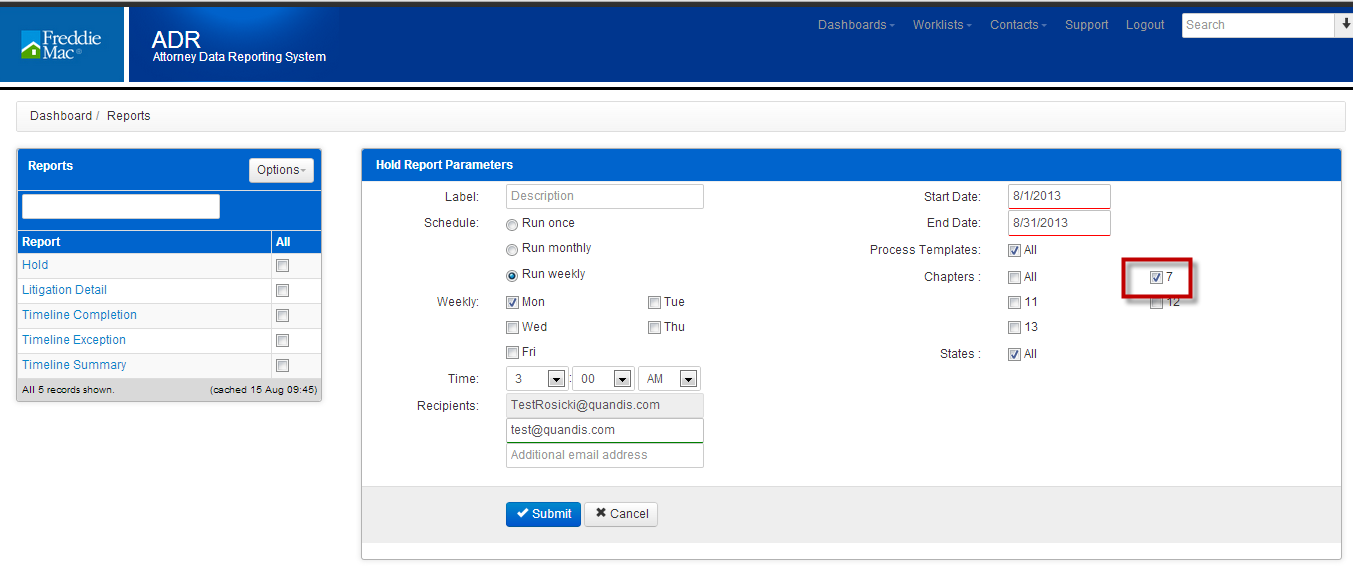Open the Worklists menu

pos(942,25)
